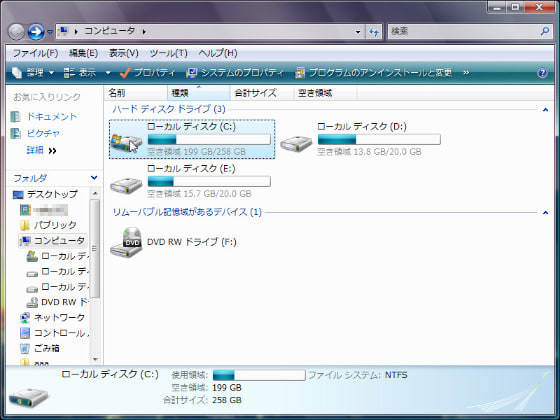Select the Local Disk (E:) drive icon

tap(126, 185)
